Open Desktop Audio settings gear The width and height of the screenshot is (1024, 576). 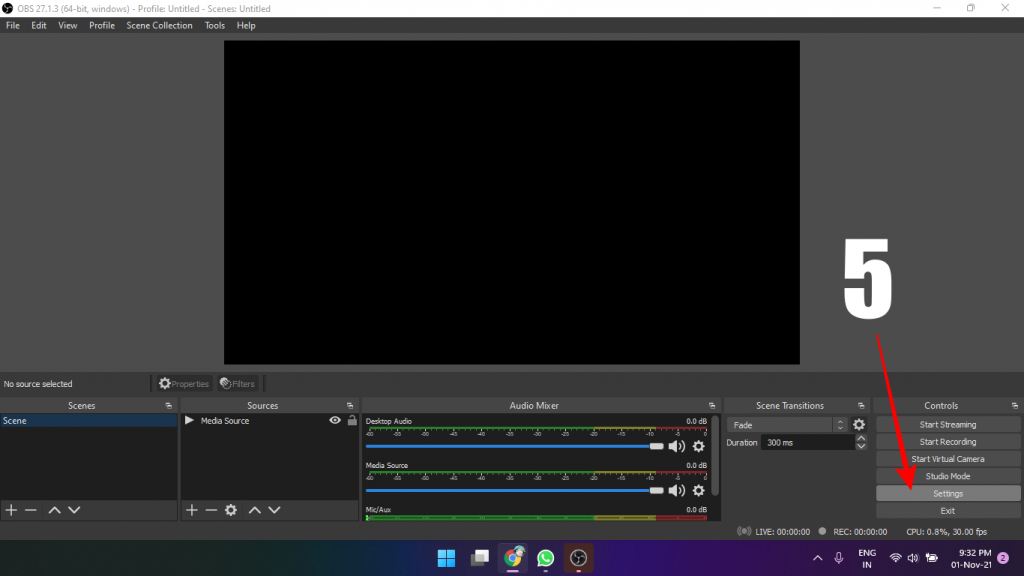pos(699,446)
